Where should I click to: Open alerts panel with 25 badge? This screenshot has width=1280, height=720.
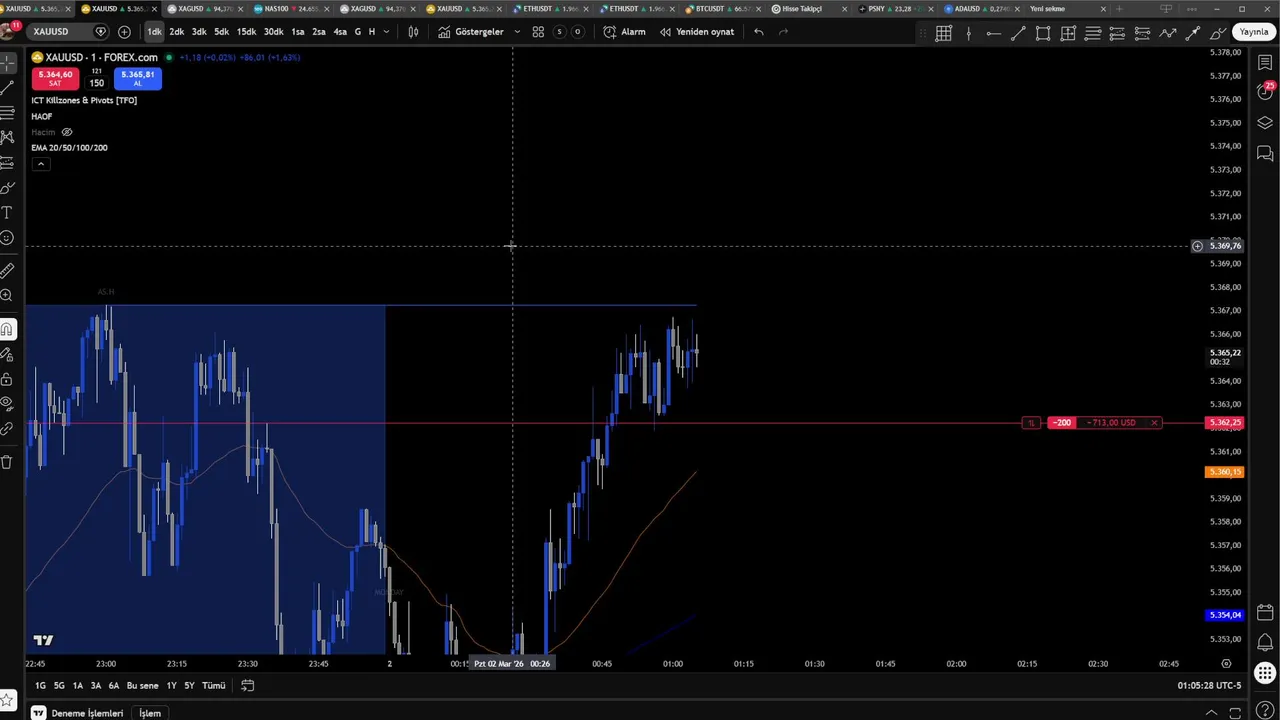coord(1265,91)
